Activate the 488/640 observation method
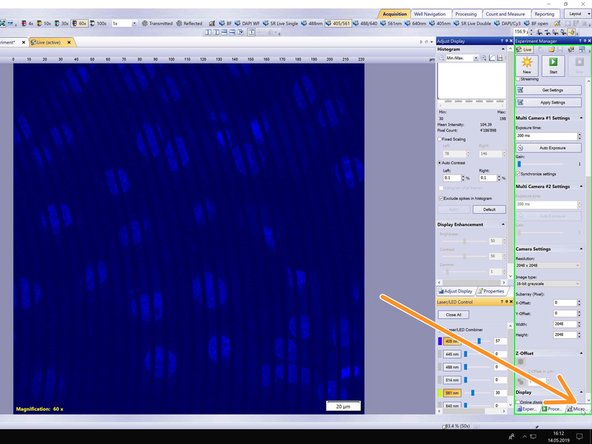The height and width of the screenshot is (444, 592). [365, 23]
